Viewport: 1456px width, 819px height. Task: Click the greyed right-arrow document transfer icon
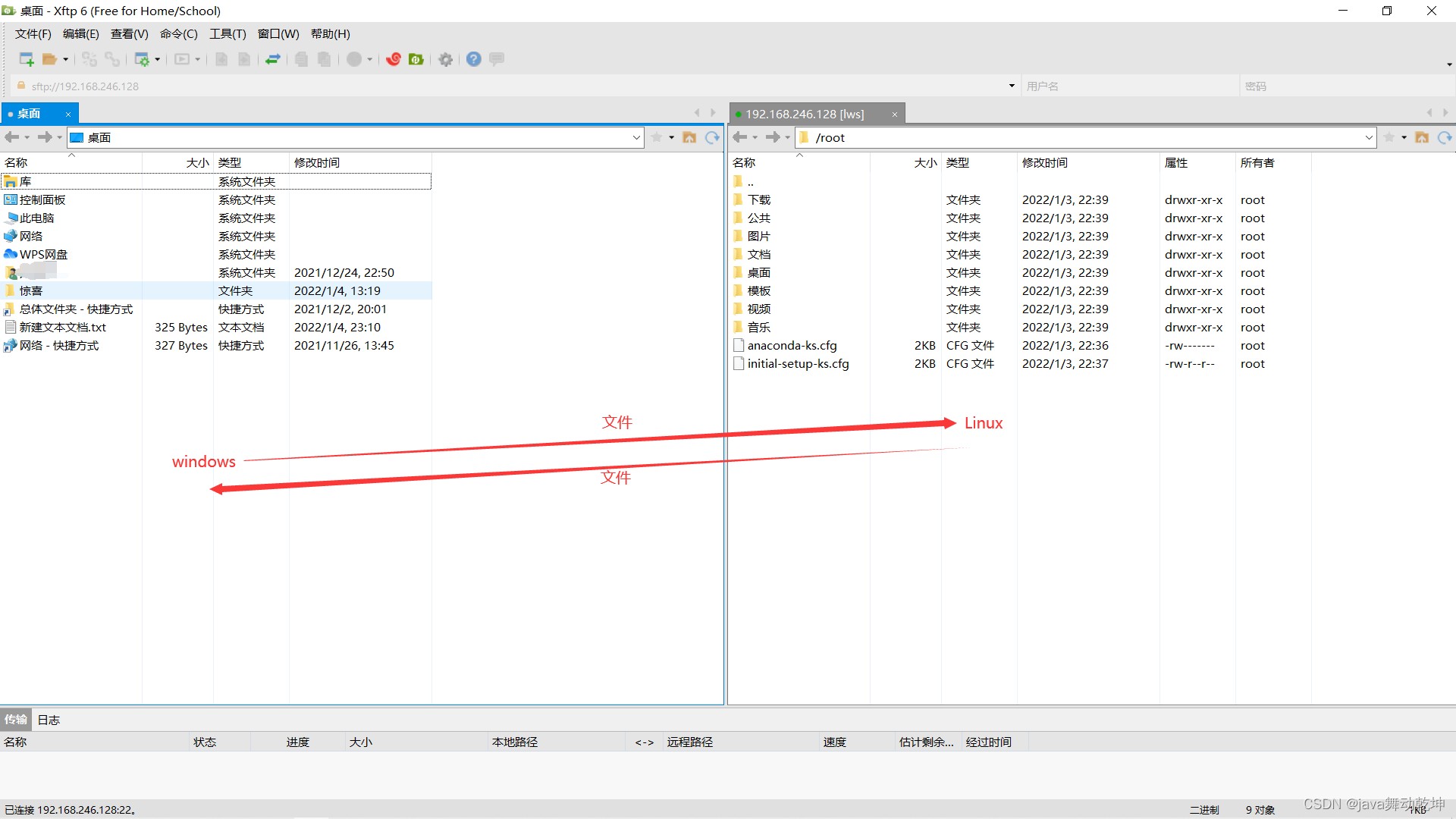tap(244, 59)
